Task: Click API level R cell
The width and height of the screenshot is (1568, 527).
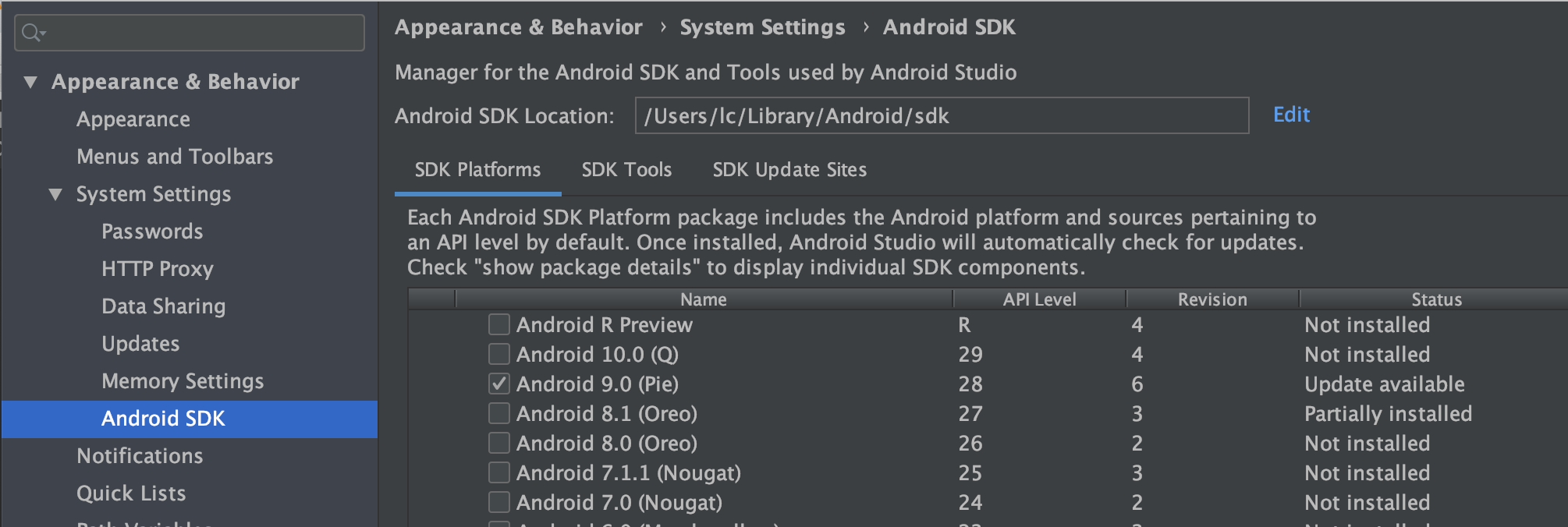Action: pyautogui.click(x=965, y=325)
